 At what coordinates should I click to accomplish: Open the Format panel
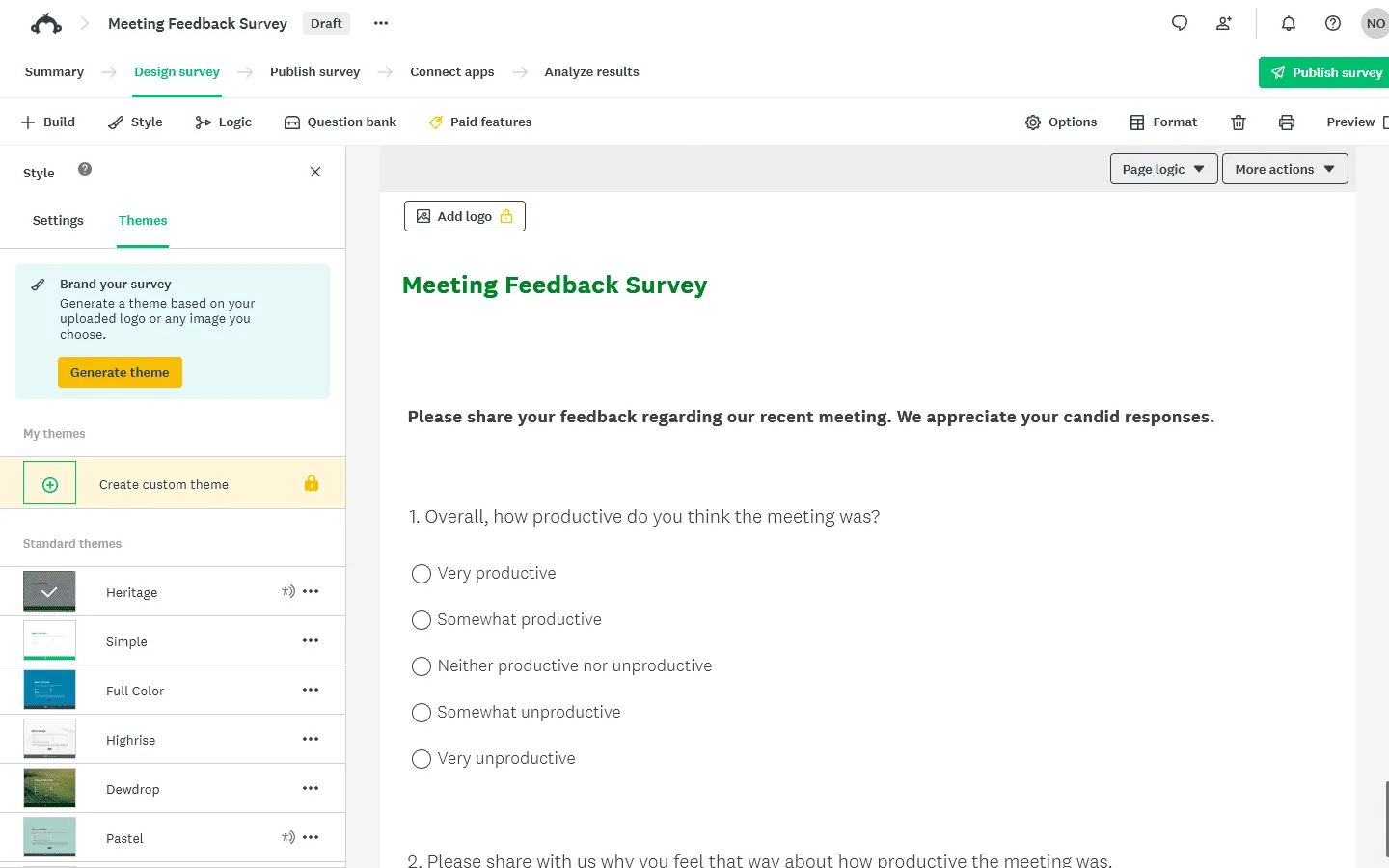[1163, 122]
